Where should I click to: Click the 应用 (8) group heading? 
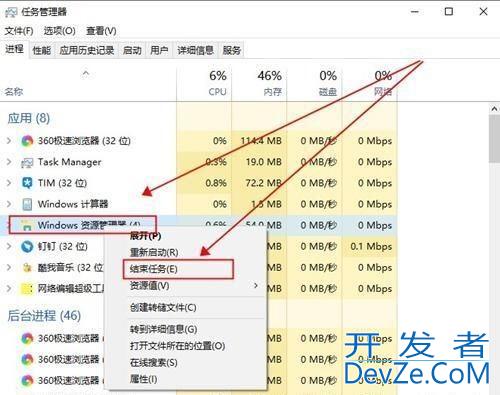click(x=29, y=119)
